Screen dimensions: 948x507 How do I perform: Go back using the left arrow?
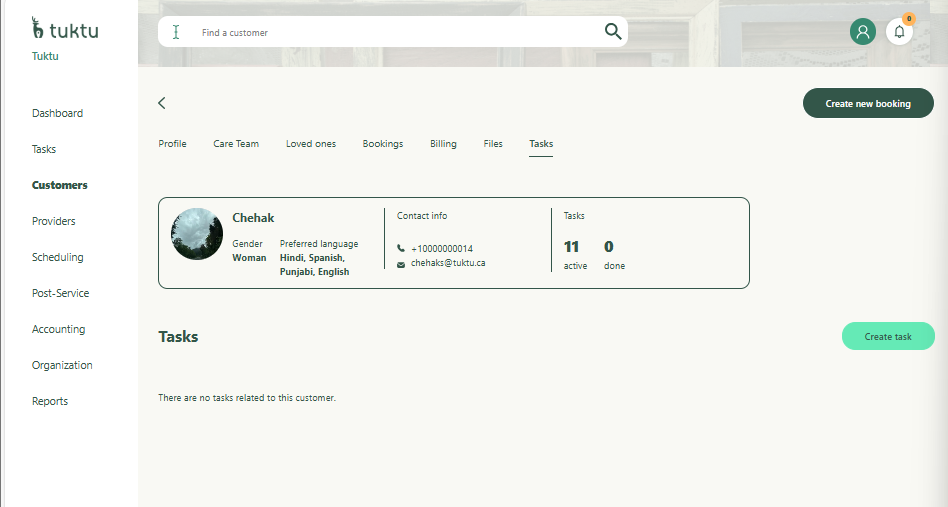point(162,103)
